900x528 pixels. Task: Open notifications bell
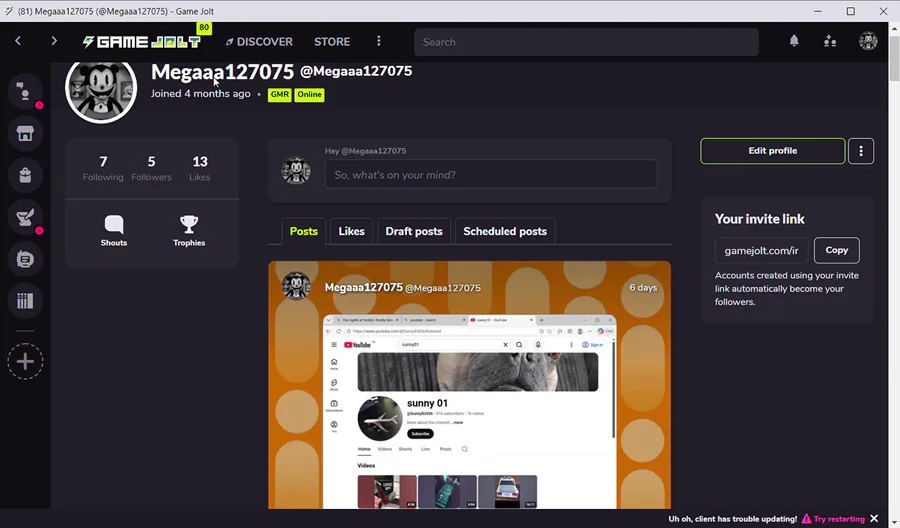[x=794, y=41]
